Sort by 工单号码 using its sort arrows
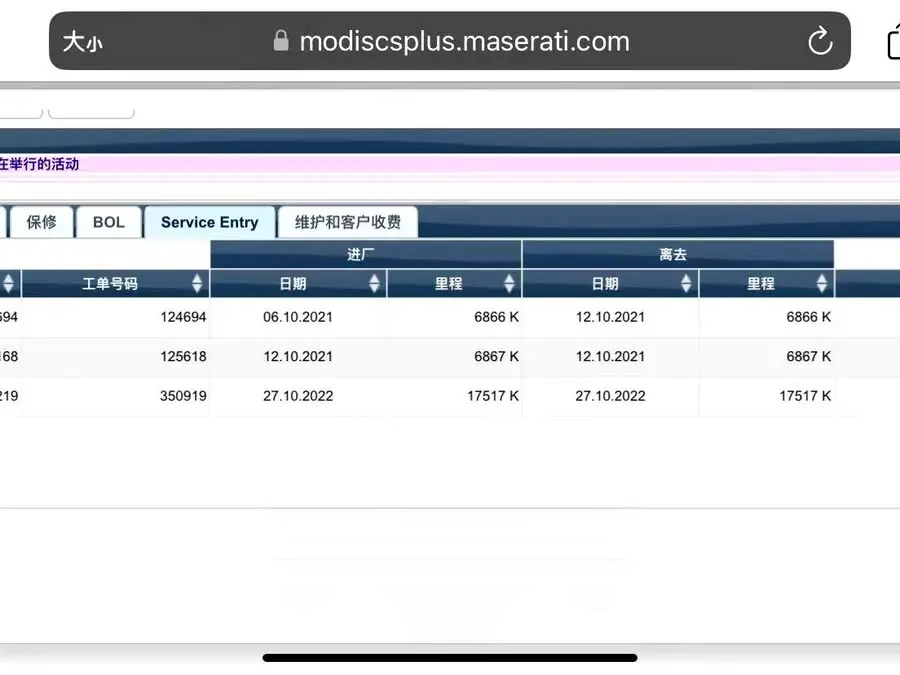This screenshot has width=900, height=675. point(197,284)
